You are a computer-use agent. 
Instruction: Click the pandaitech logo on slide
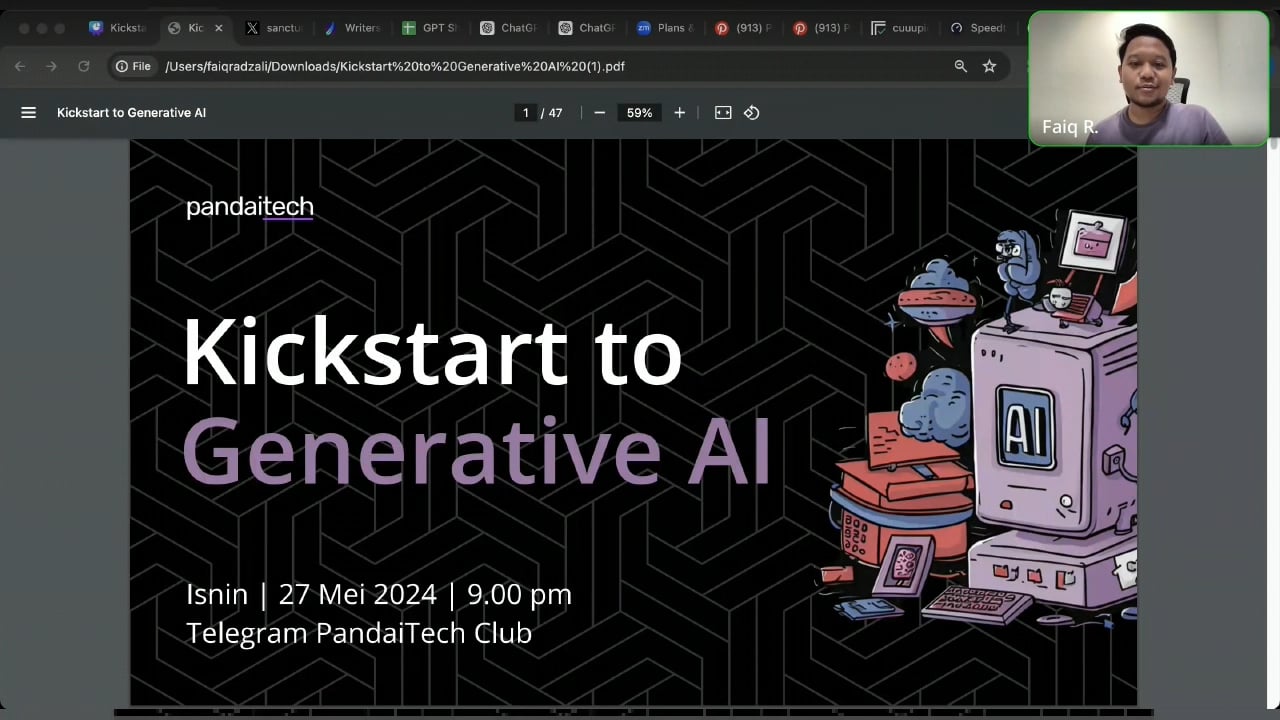point(250,207)
